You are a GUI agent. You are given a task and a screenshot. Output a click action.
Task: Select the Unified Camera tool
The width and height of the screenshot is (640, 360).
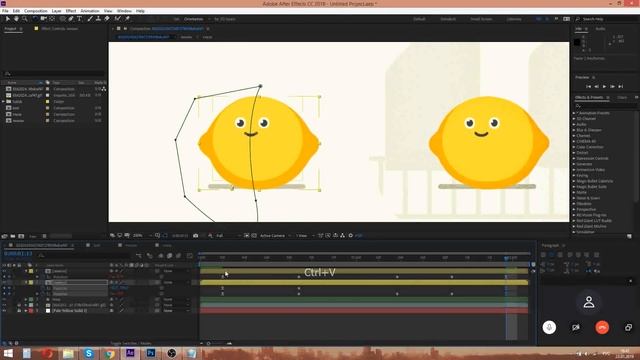click(43, 19)
